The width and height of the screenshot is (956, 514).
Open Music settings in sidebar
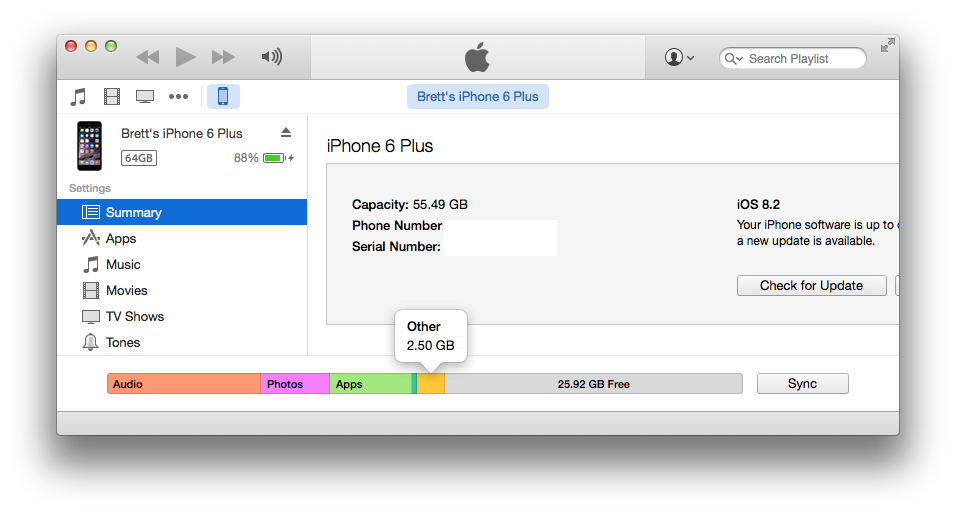pyautogui.click(x=182, y=265)
